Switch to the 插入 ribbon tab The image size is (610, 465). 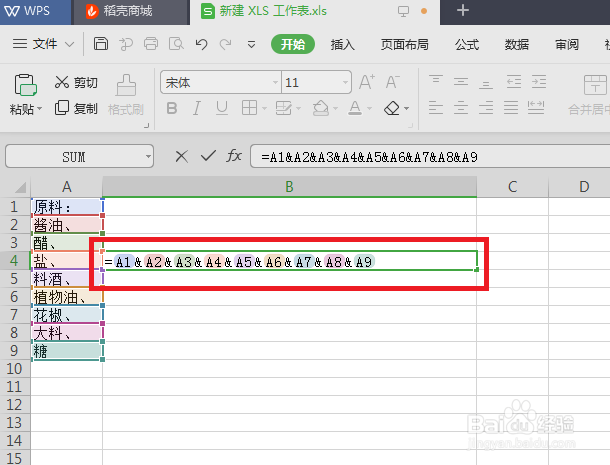point(342,44)
